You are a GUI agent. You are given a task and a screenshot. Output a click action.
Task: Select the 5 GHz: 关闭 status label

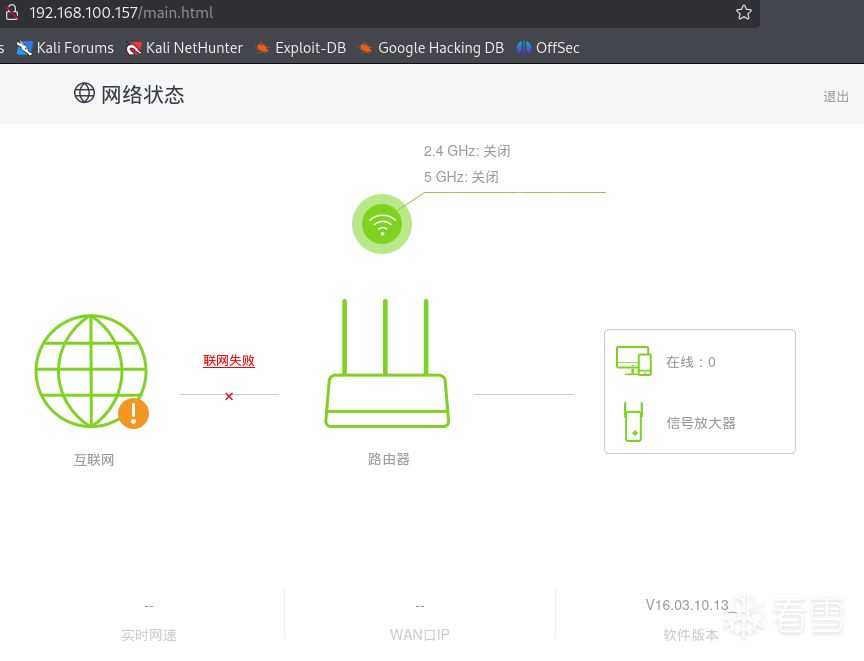(461, 176)
